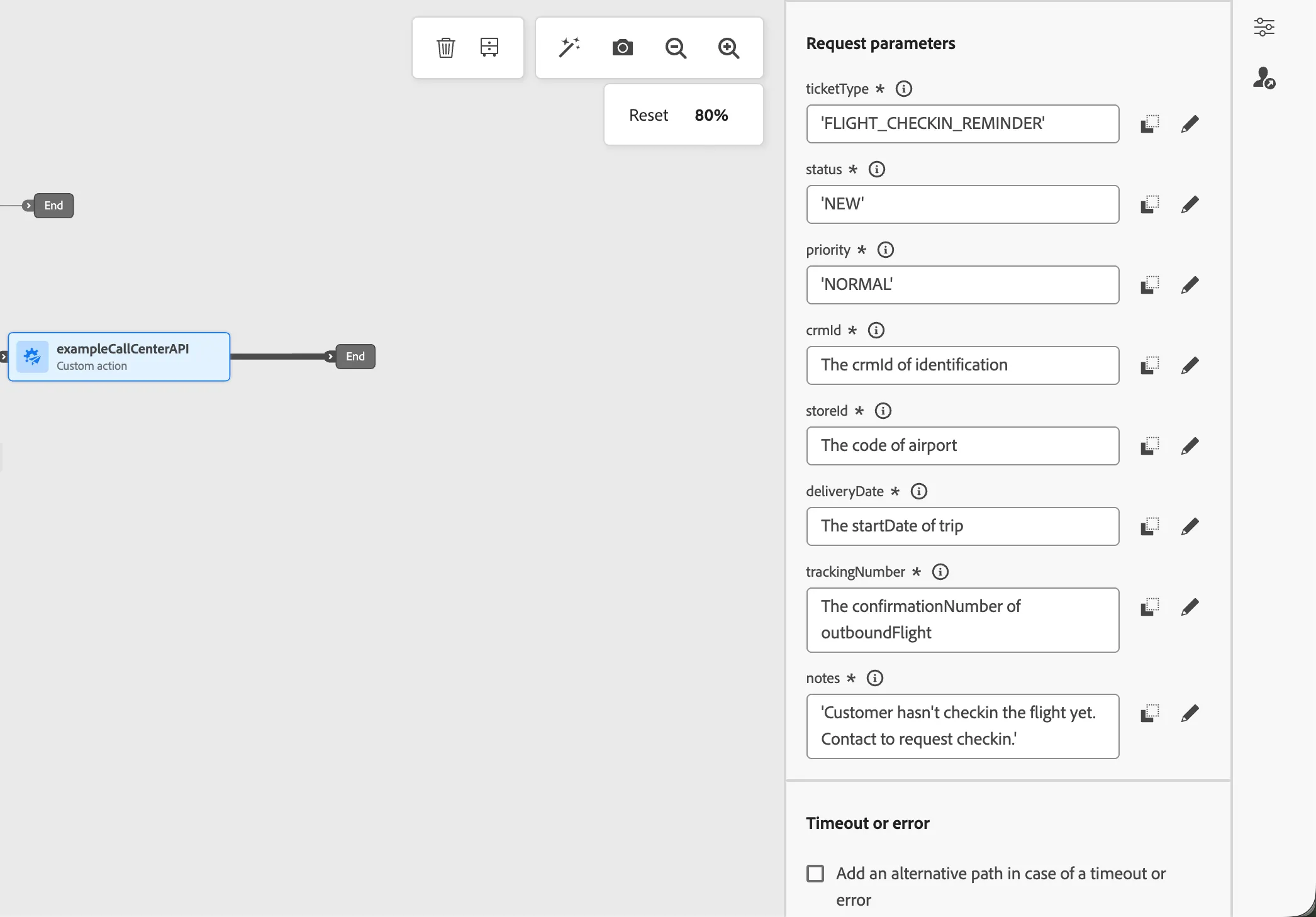Click the 'NEW' status input field

(x=962, y=204)
